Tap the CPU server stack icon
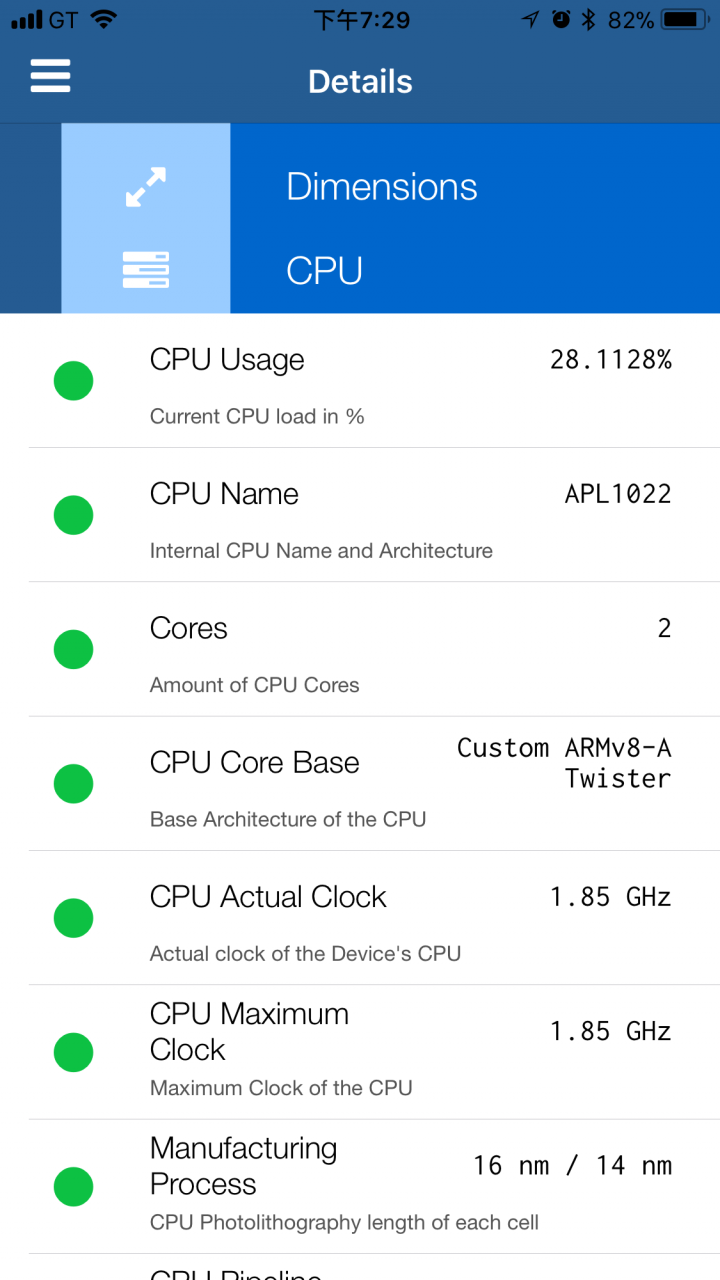This screenshot has height=1280, width=720. click(x=146, y=270)
